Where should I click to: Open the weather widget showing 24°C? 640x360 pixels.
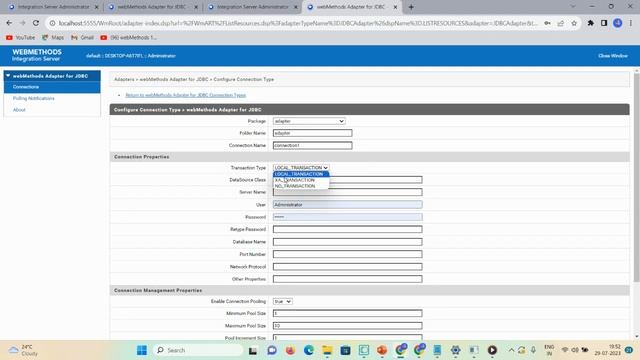pos(24,350)
